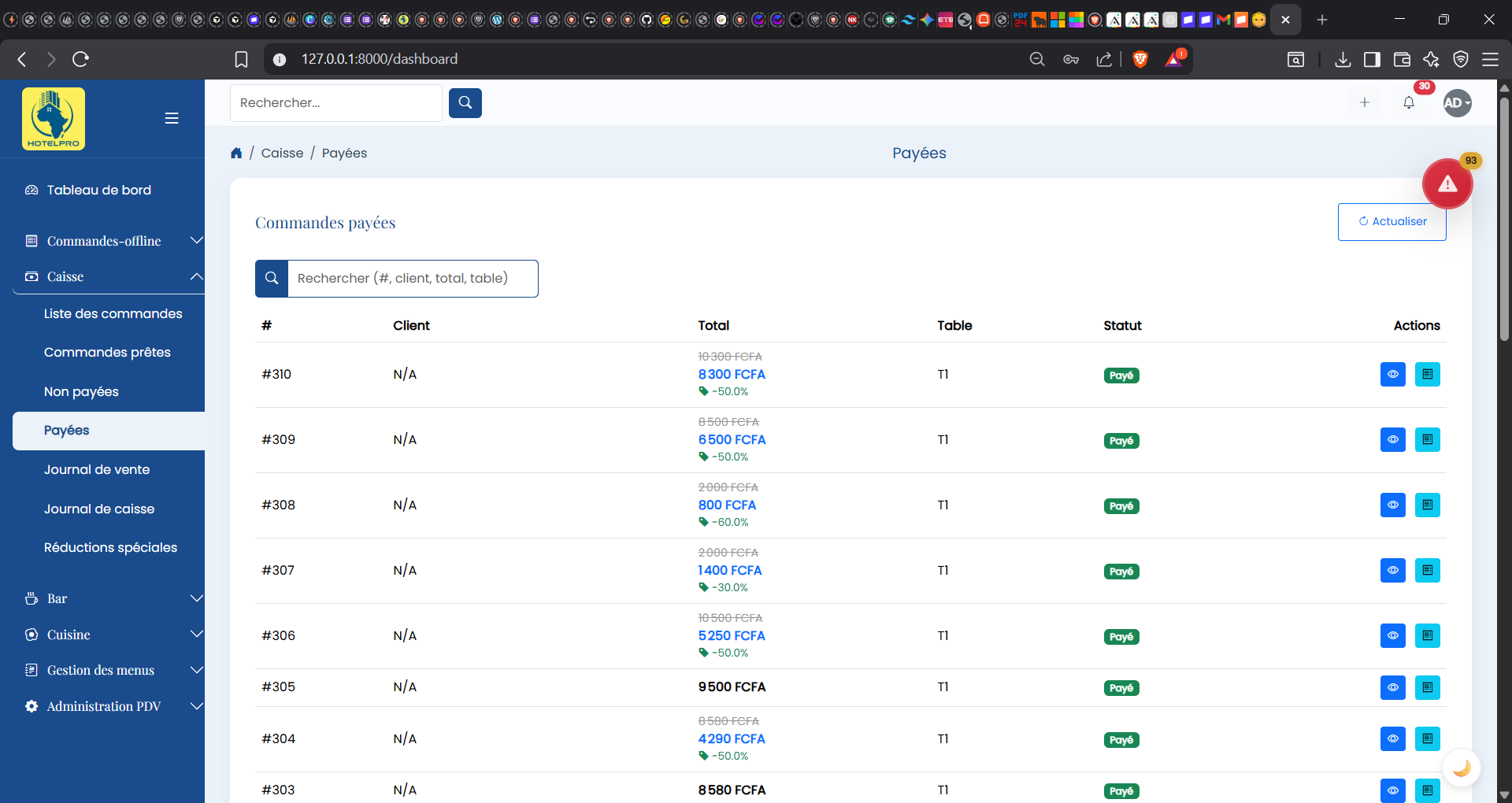
Task: Open receipt for order #304
Action: (1428, 738)
